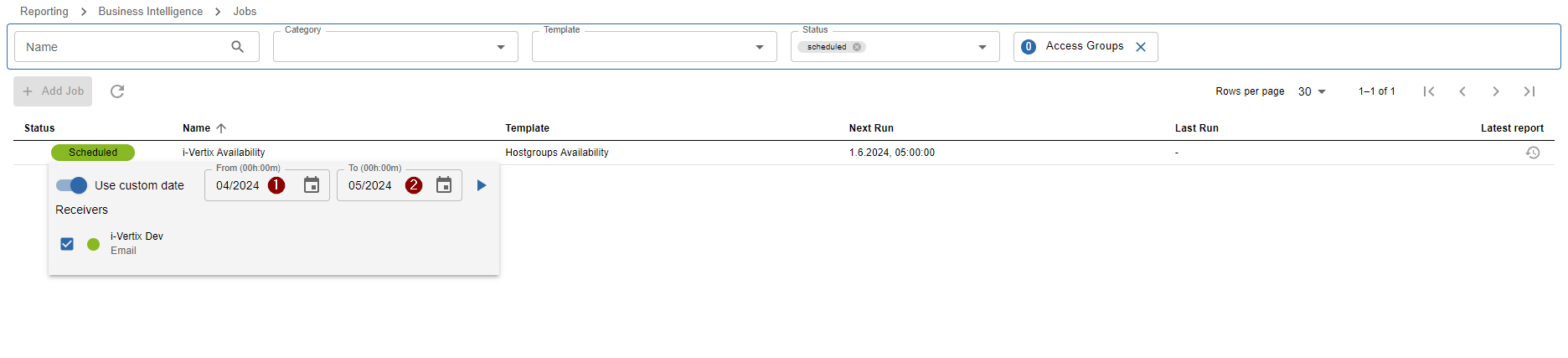Open the From date calendar picker

click(x=312, y=185)
